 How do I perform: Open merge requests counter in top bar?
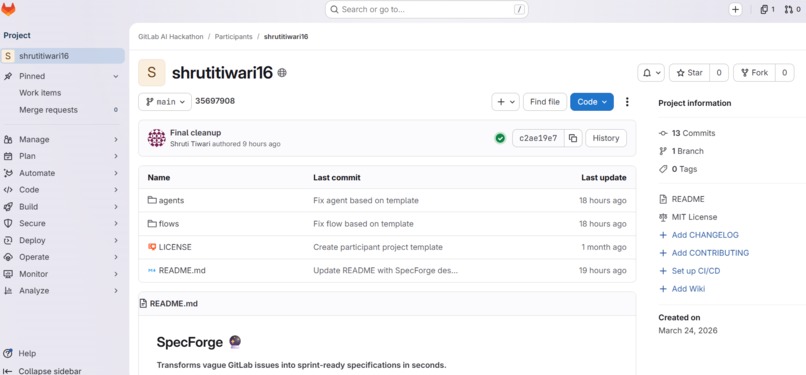pos(792,9)
